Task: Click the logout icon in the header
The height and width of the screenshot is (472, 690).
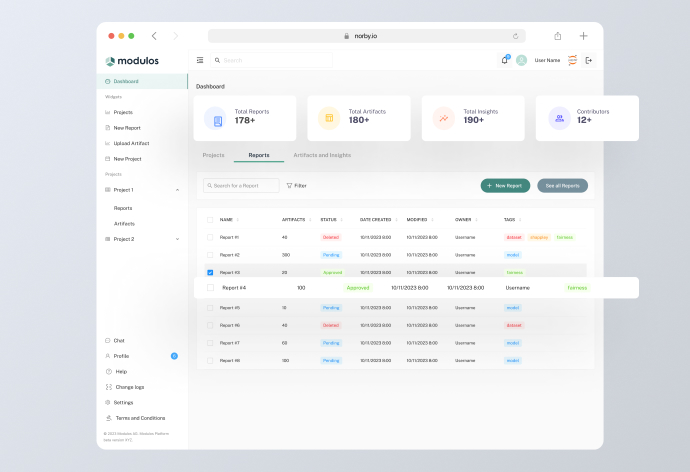Action: coord(588,60)
